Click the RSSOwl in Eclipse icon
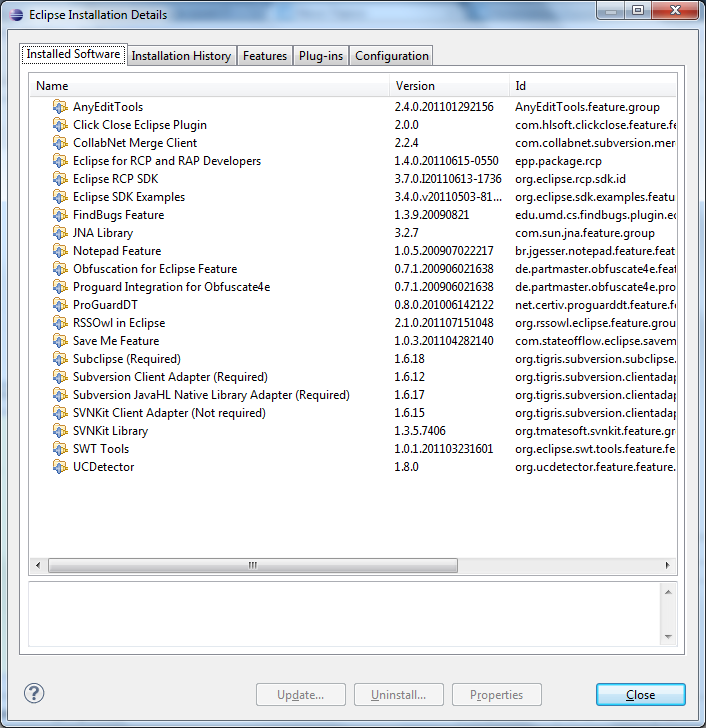Image resolution: width=706 pixels, height=728 pixels. [x=59, y=323]
